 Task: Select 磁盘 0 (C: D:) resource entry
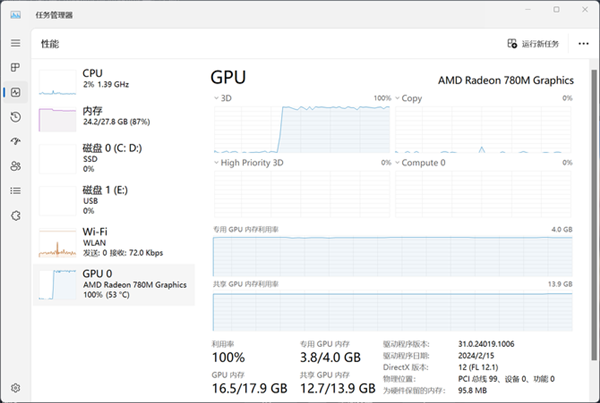[x=115, y=156]
